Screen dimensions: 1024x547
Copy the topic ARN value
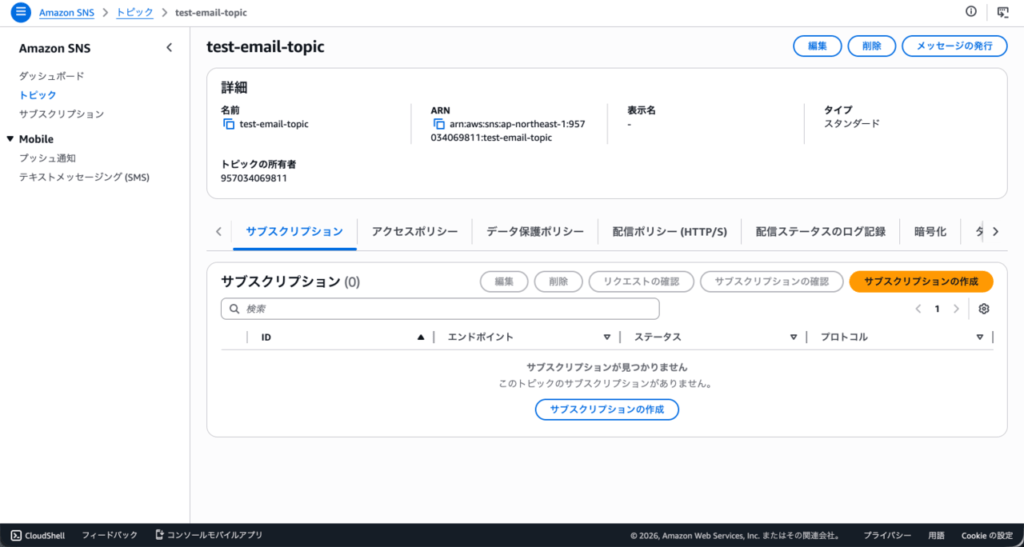tap(439, 124)
